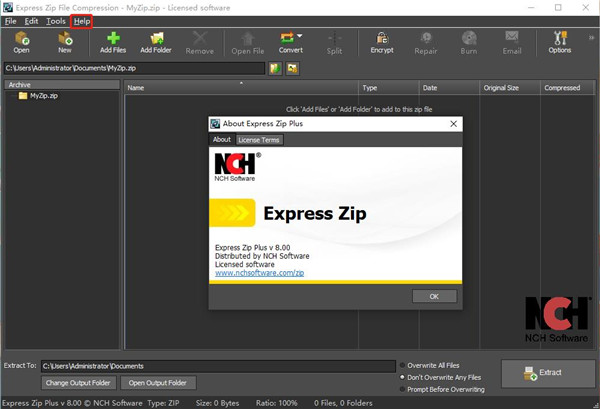
Task: Expand the Convert dropdown arrow
Action: point(299,36)
